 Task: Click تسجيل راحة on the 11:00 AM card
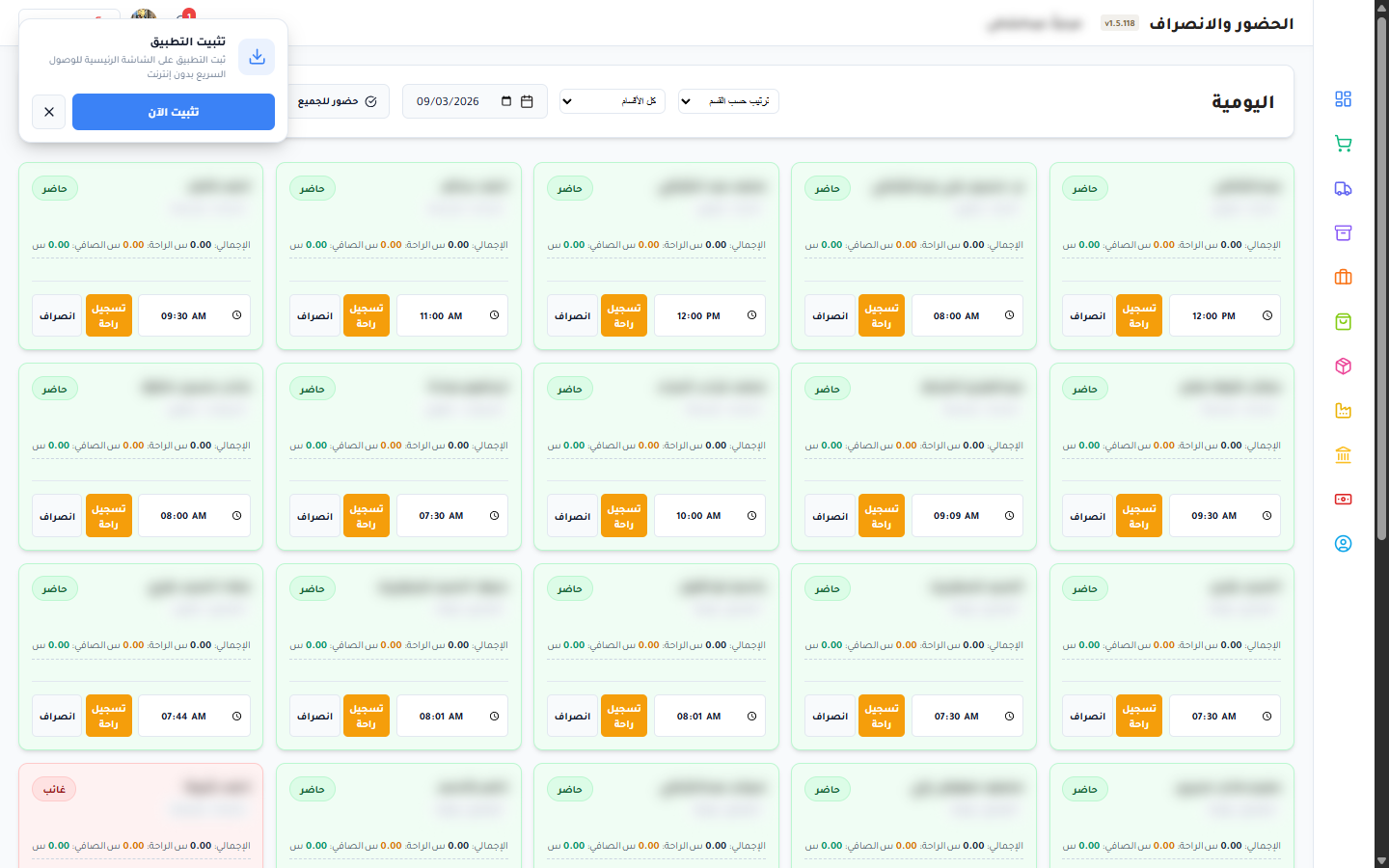[x=367, y=315]
